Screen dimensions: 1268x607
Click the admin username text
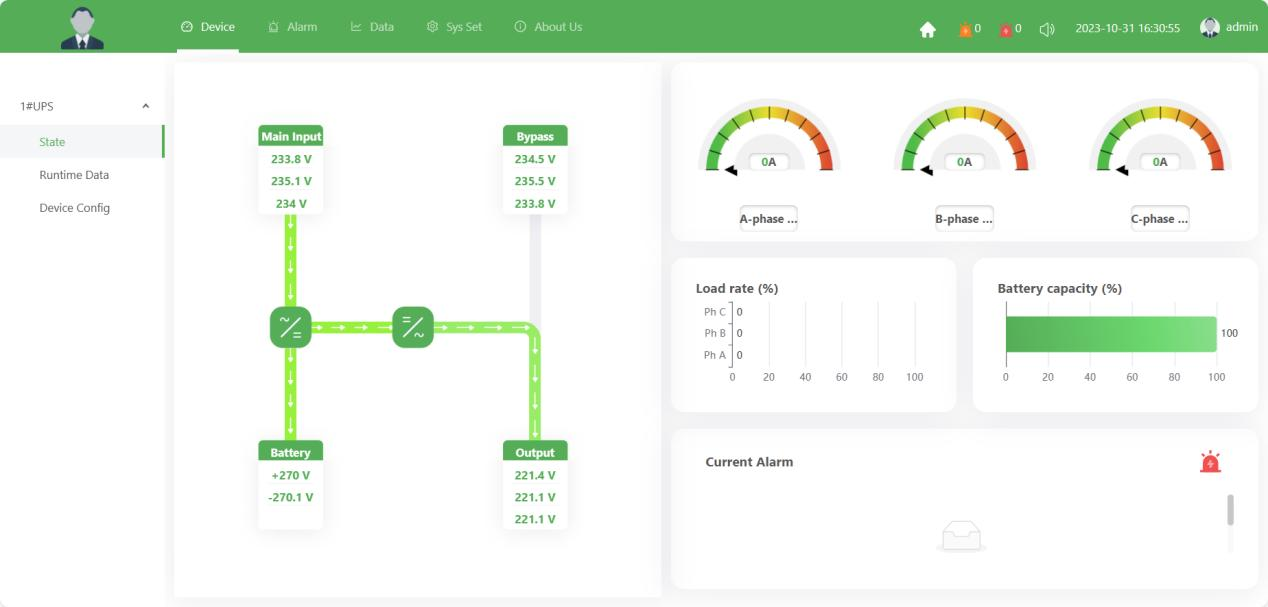(x=1242, y=27)
